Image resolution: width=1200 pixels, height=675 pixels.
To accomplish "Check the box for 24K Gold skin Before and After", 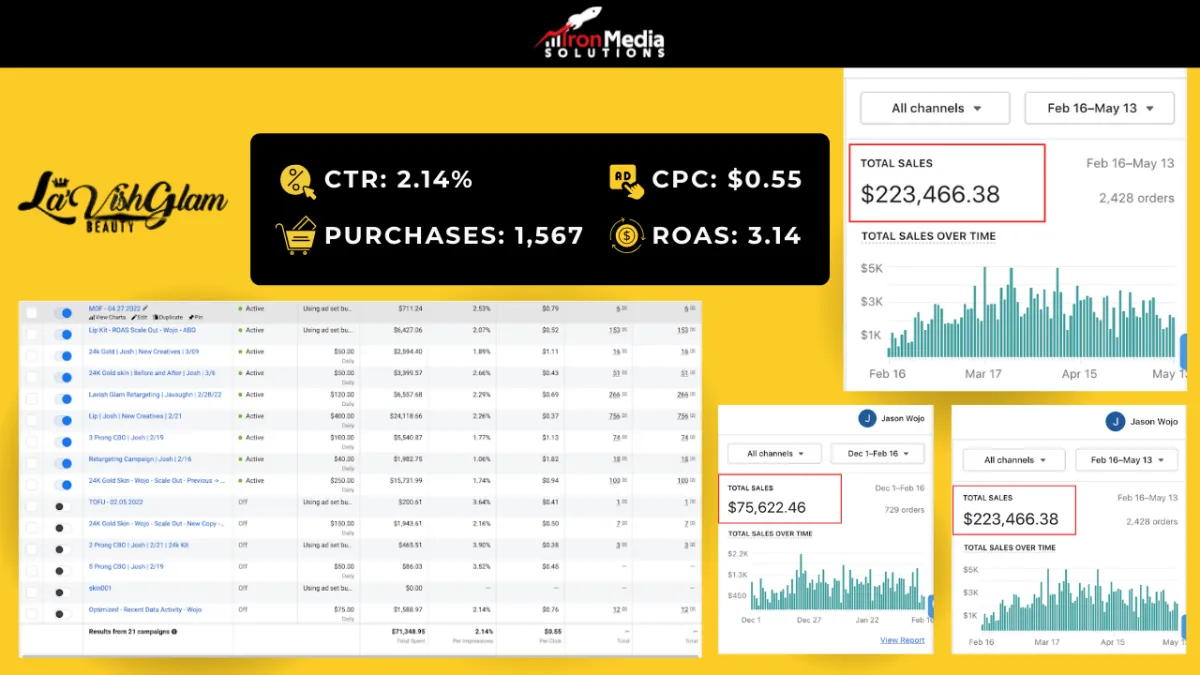I will tap(32, 377).
